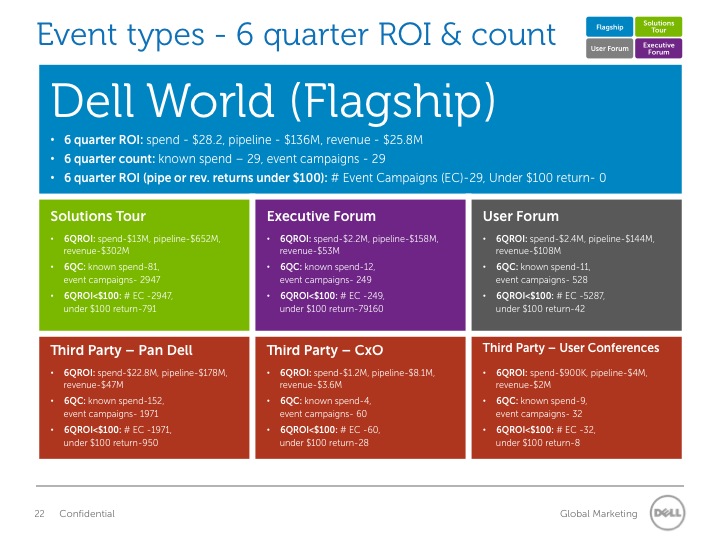Select Executive Forum 'spend-$2.2M, pipeline-$158M' text
720x540 pixels.
(x=376, y=239)
